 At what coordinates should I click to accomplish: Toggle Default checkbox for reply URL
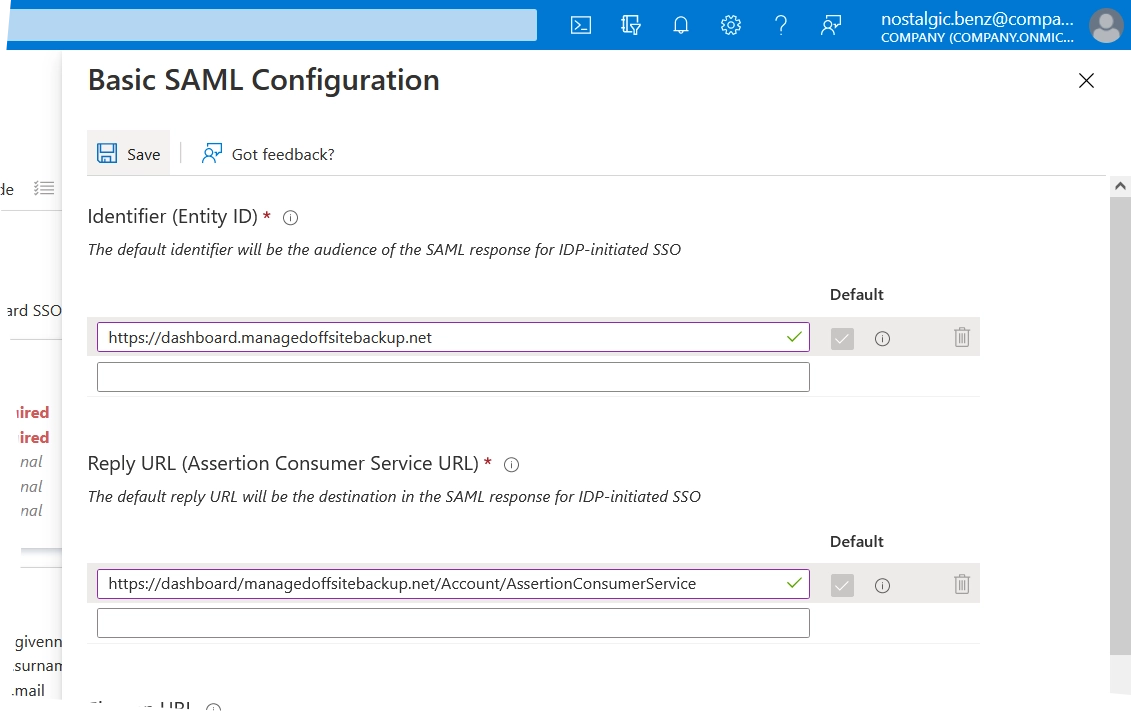842,585
